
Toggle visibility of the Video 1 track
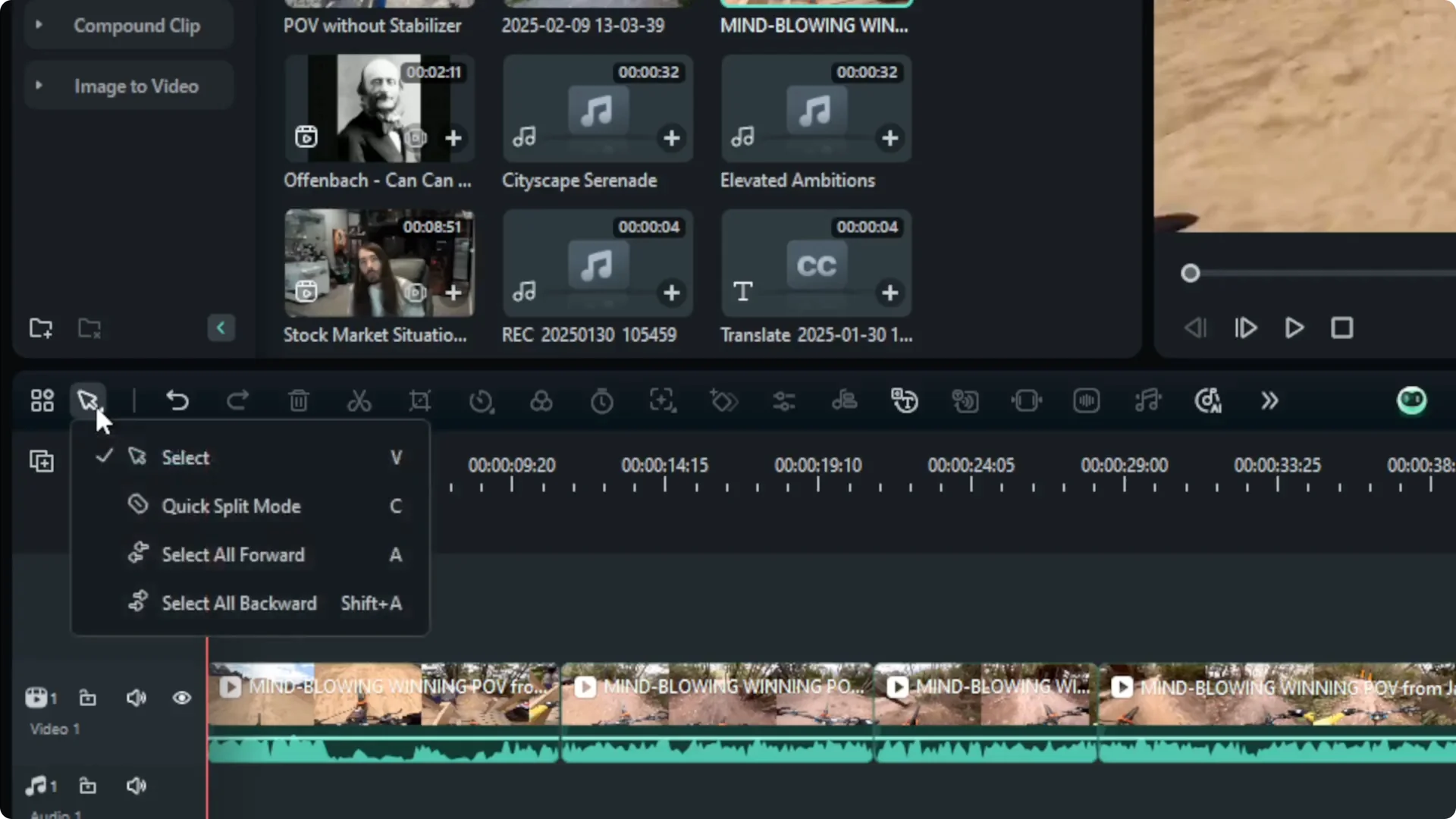[x=182, y=698]
